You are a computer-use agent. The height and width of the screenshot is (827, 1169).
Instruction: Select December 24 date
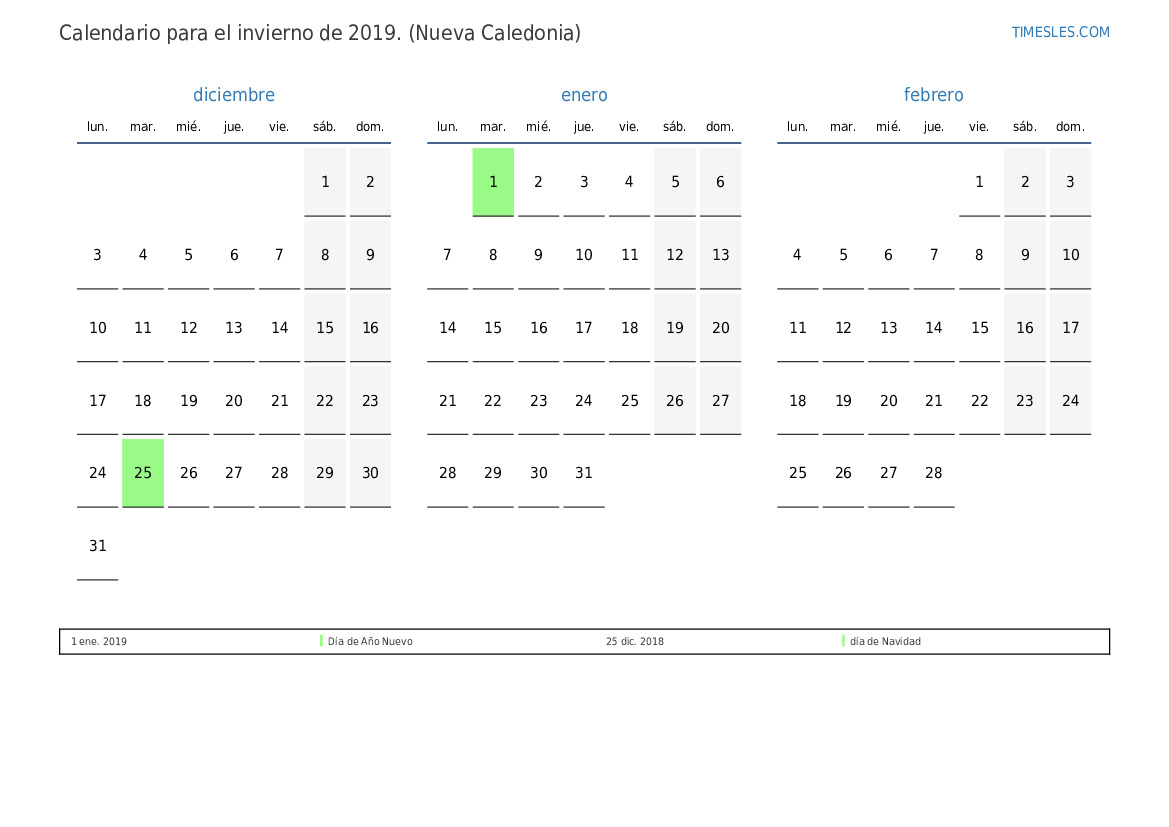(98, 473)
